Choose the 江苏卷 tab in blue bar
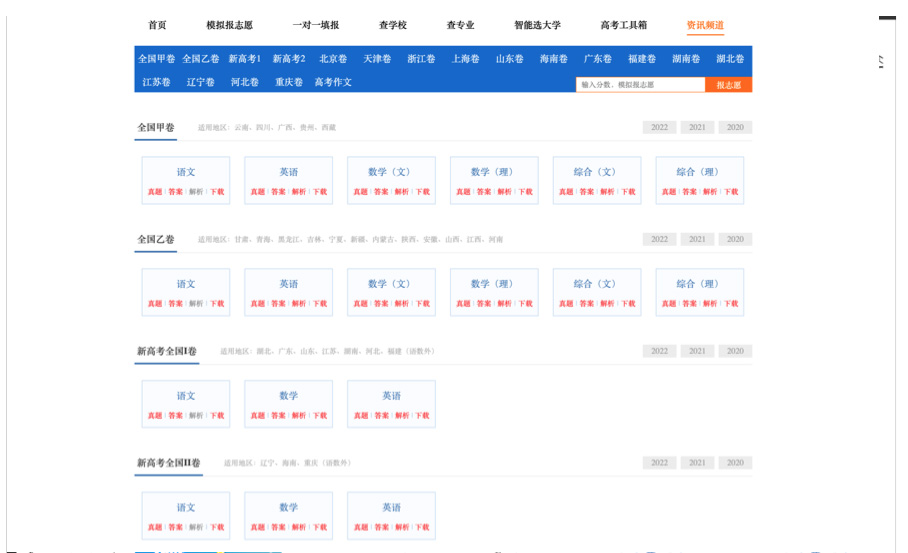 [x=156, y=82]
